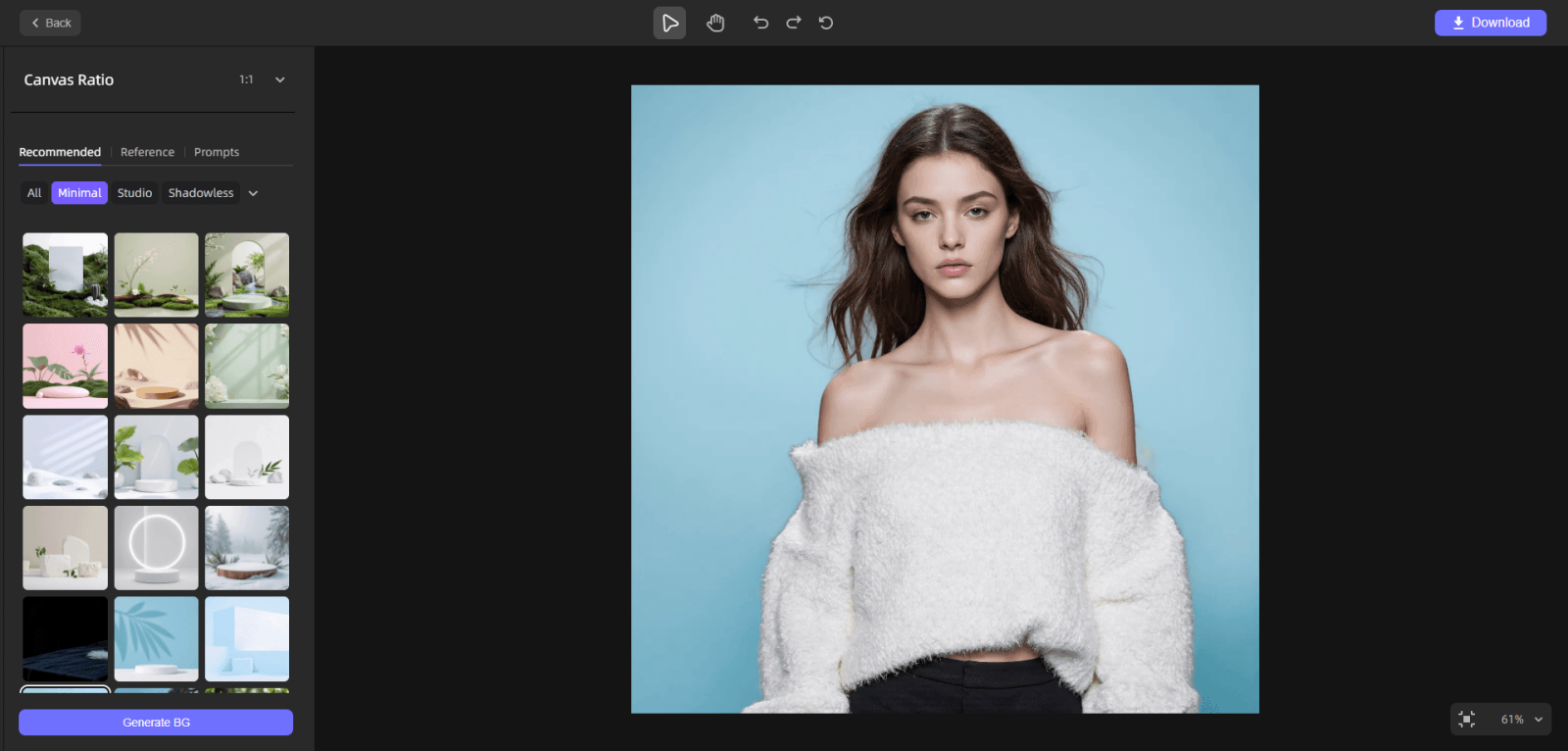Click the fit-to-screen icon

coord(1467,719)
